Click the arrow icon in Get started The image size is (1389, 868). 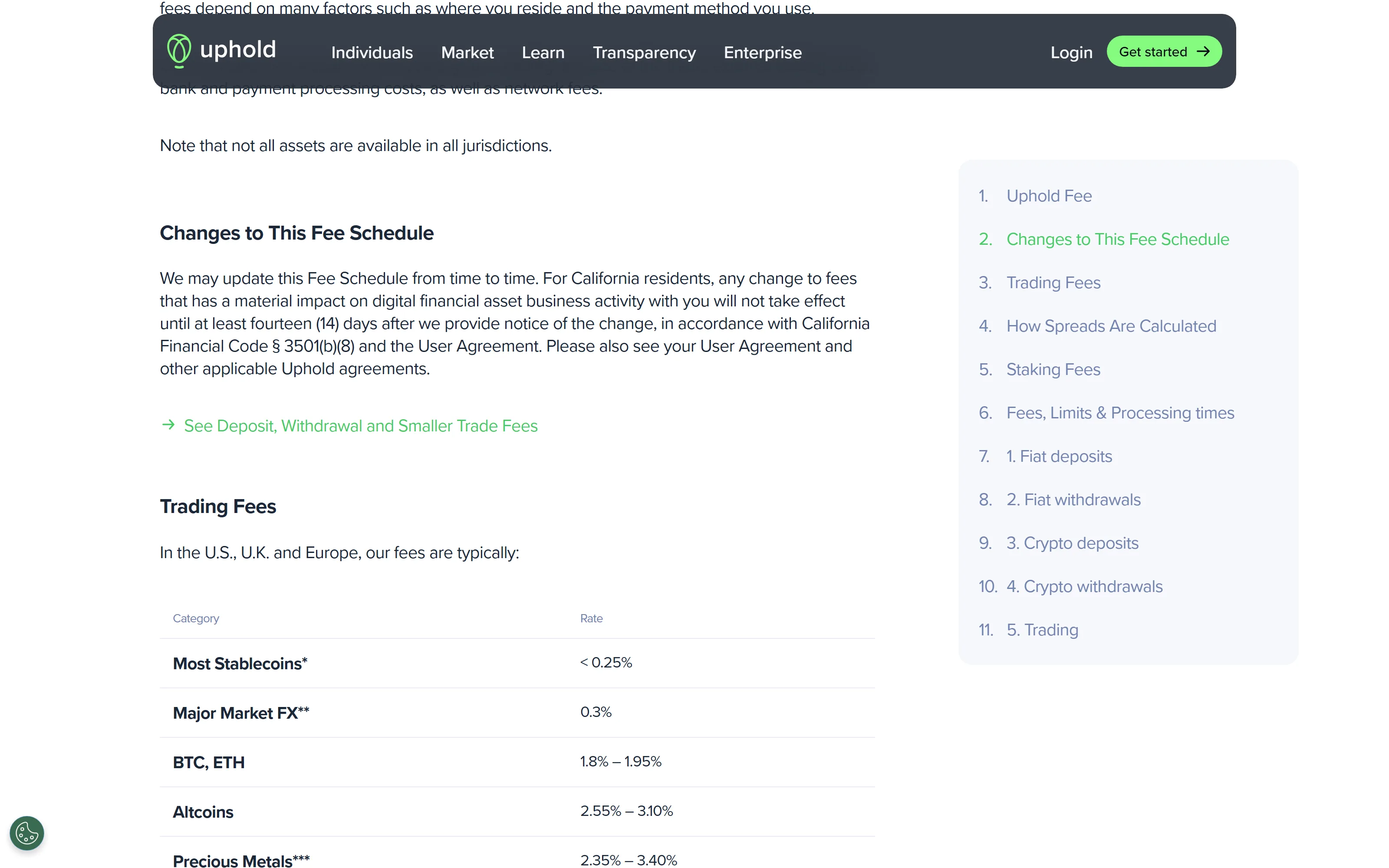[1203, 52]
